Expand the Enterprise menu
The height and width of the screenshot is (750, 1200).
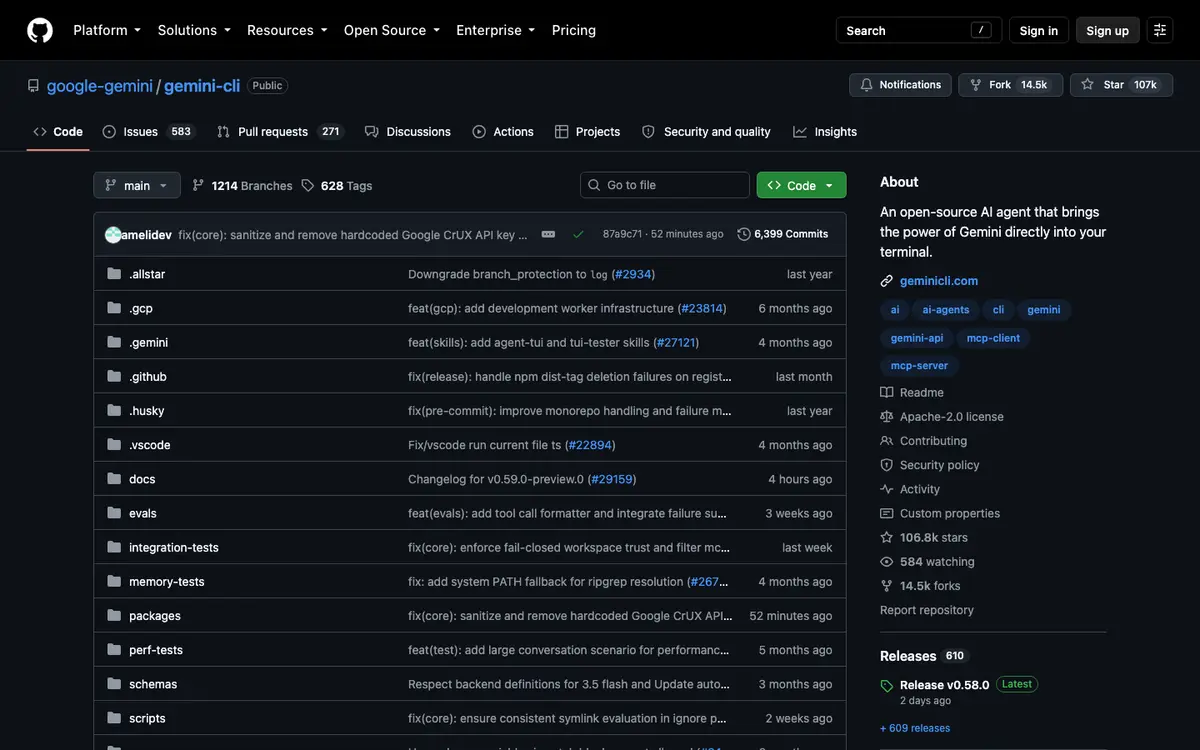496,30
